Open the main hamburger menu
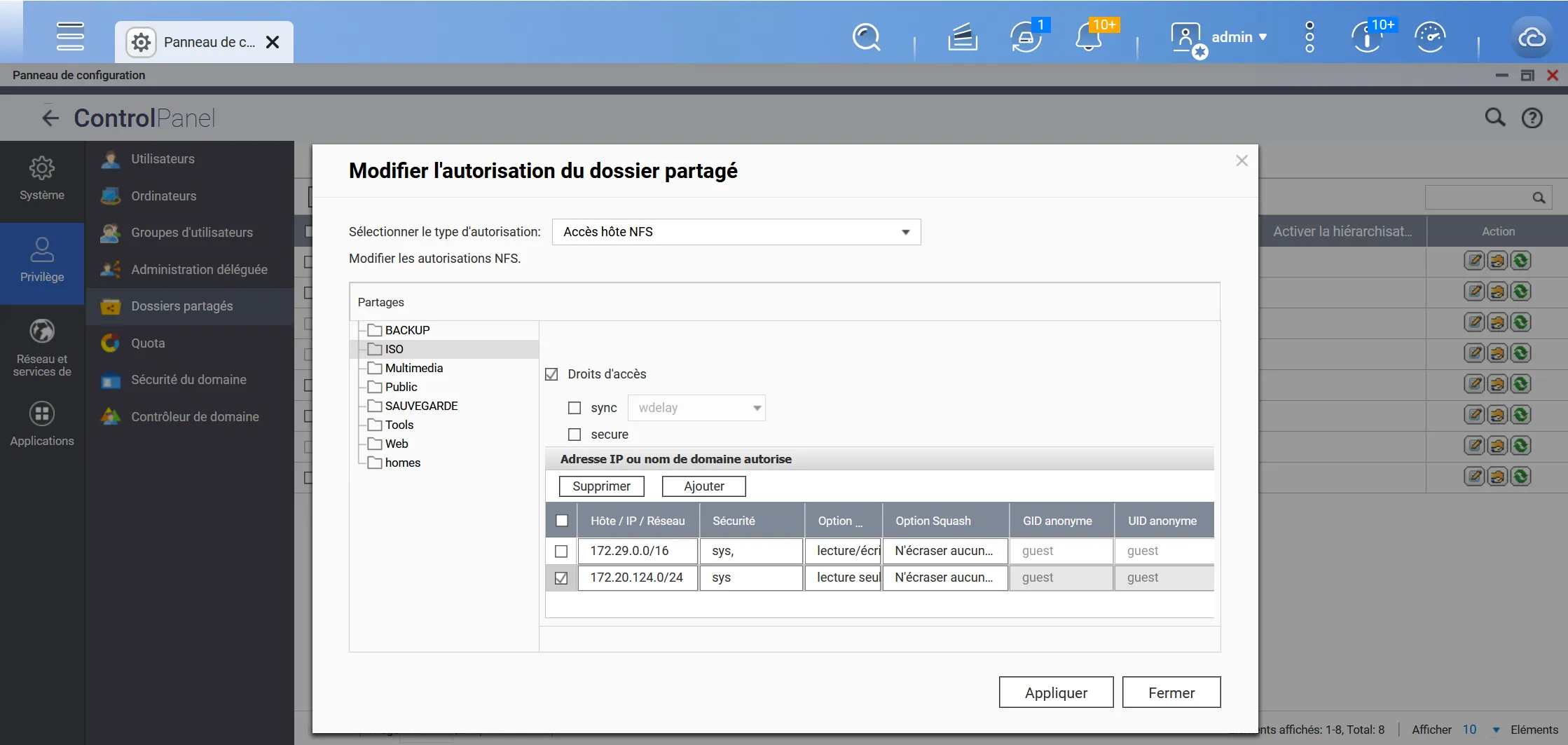 pyautogui.click(x=70, y=36)
